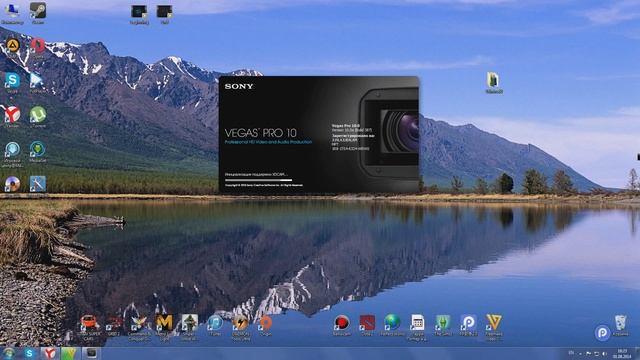Open the Windows Start menu
640x360 pixels.
click(9, 353)
